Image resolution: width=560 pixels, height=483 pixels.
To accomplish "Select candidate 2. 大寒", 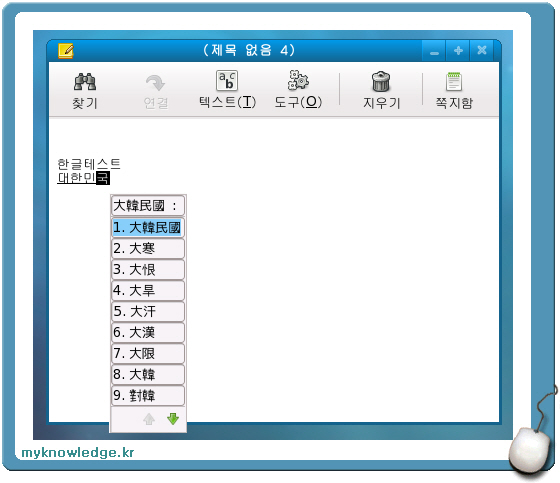I will tap(148, 248).
